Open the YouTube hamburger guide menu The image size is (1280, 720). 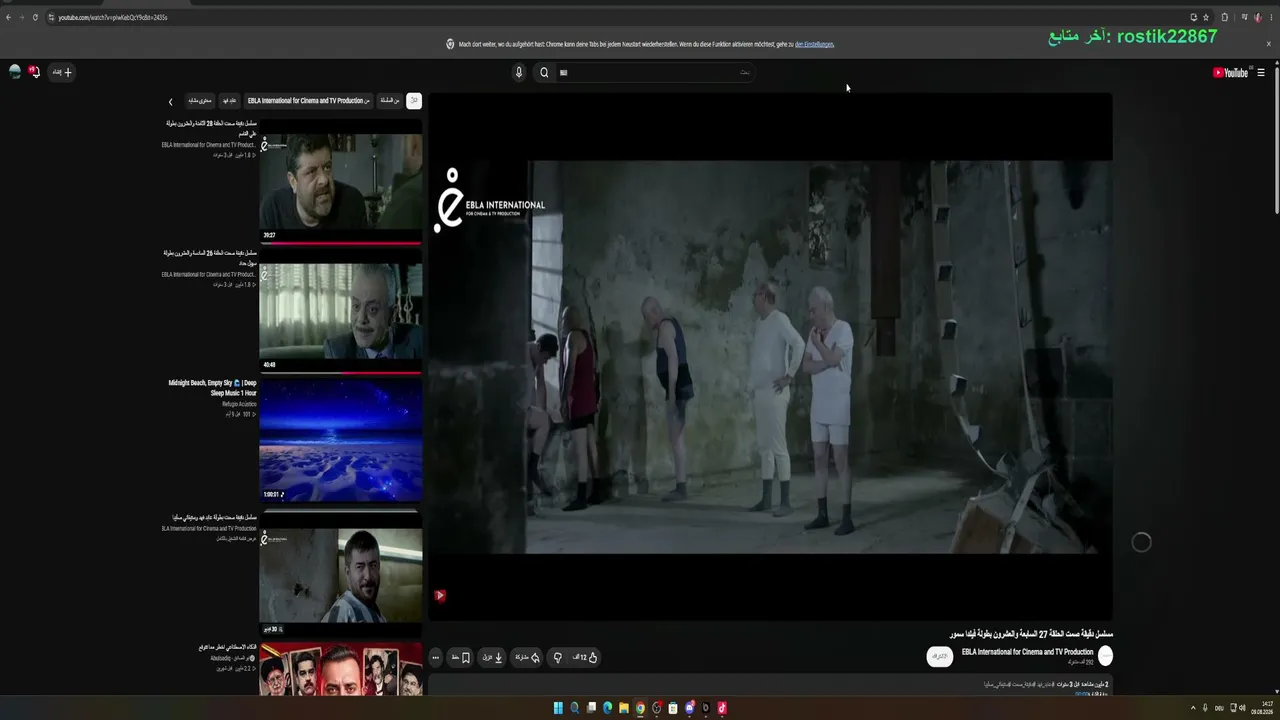(x=1261, y=72)
